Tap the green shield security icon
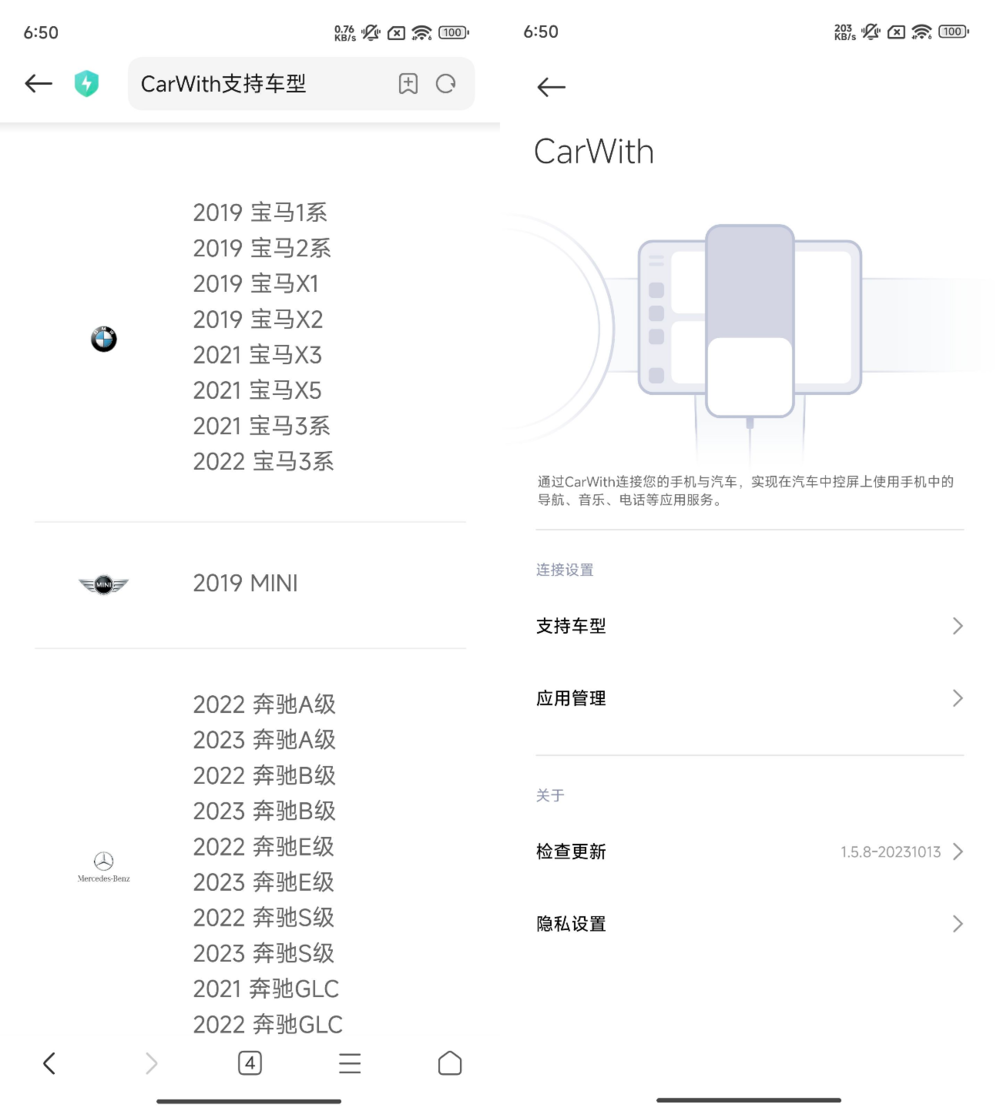Image resolution: width=1000 pixels, height=1111 pixels. 87,84
